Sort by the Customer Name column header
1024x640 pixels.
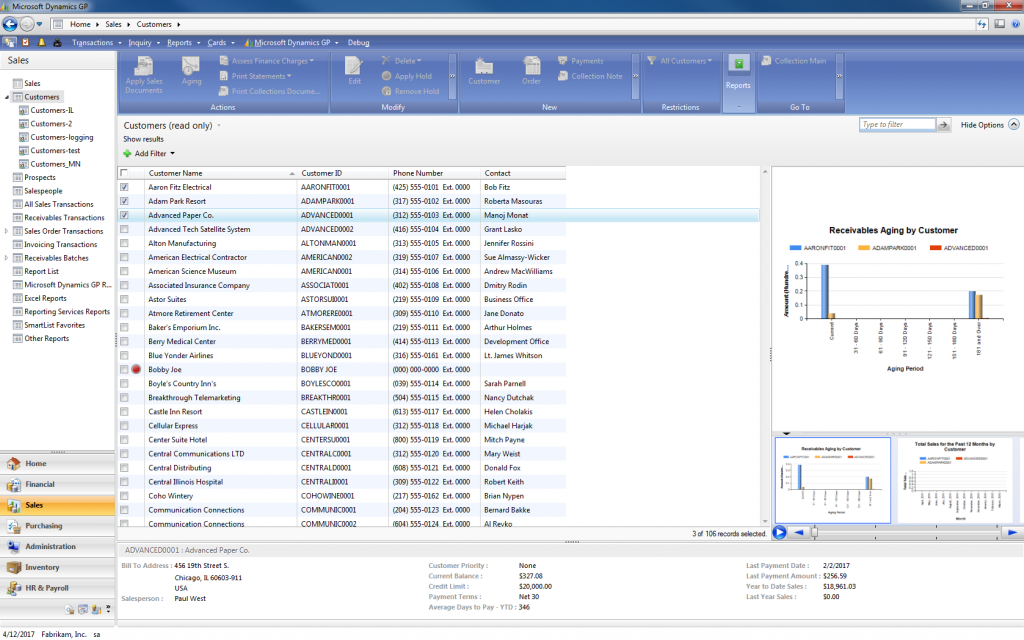tap(221, 173)
